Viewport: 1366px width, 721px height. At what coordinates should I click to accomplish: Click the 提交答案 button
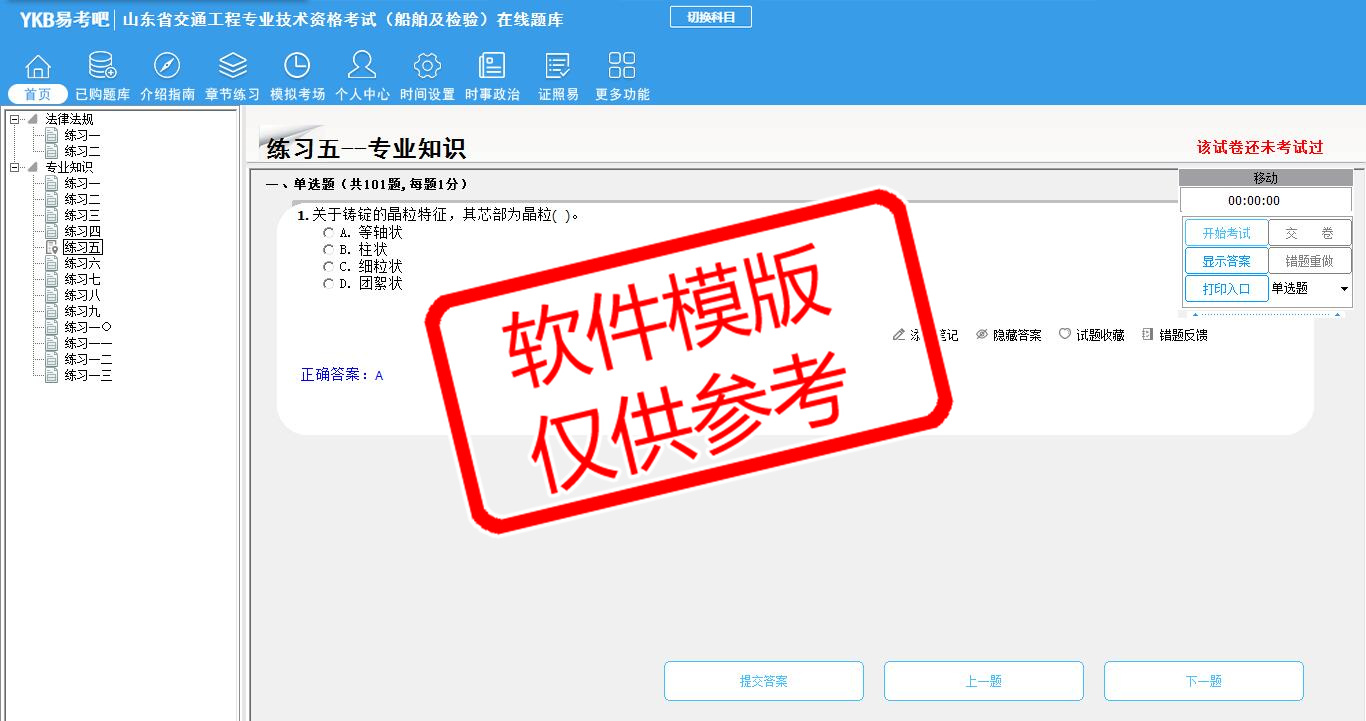pyautogui.click(x=764, y=681)
